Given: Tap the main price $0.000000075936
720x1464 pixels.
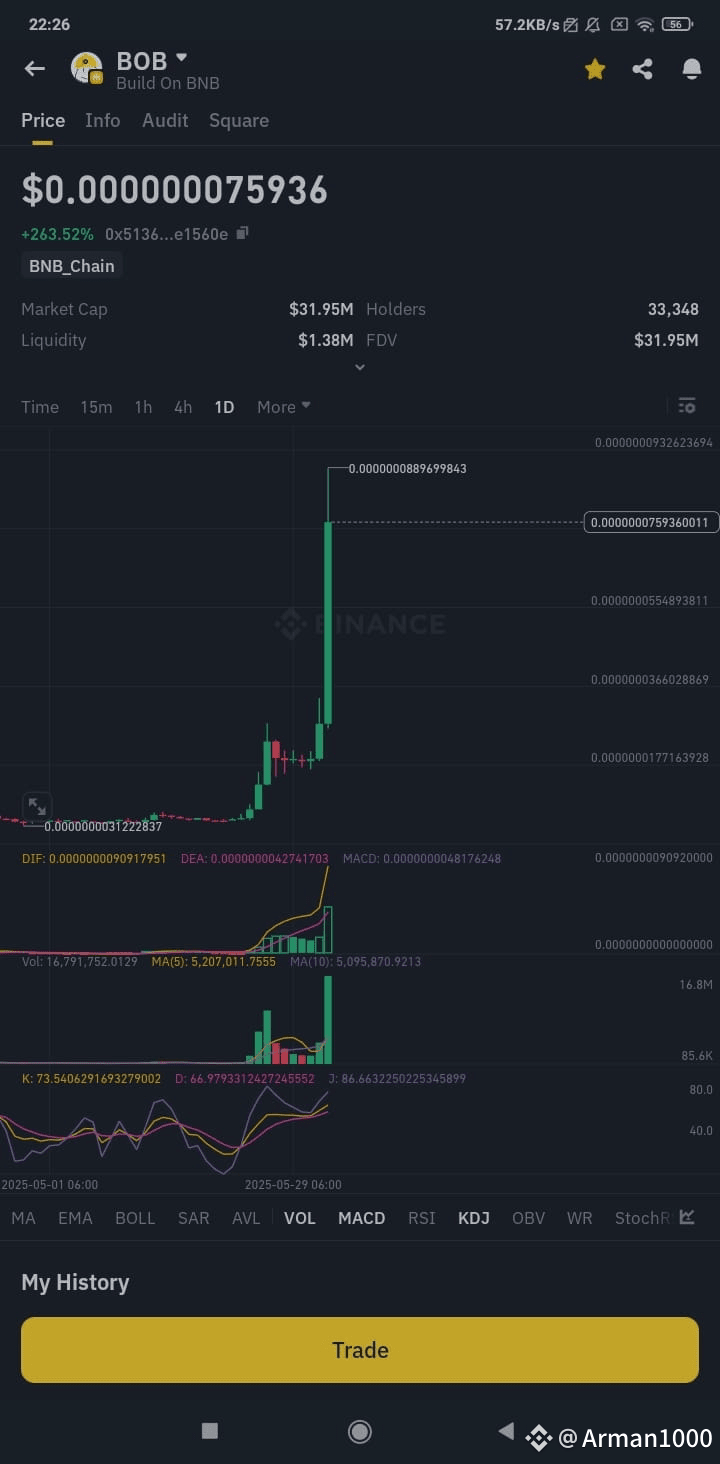Looking at the screenshot, I should point(175,190).
